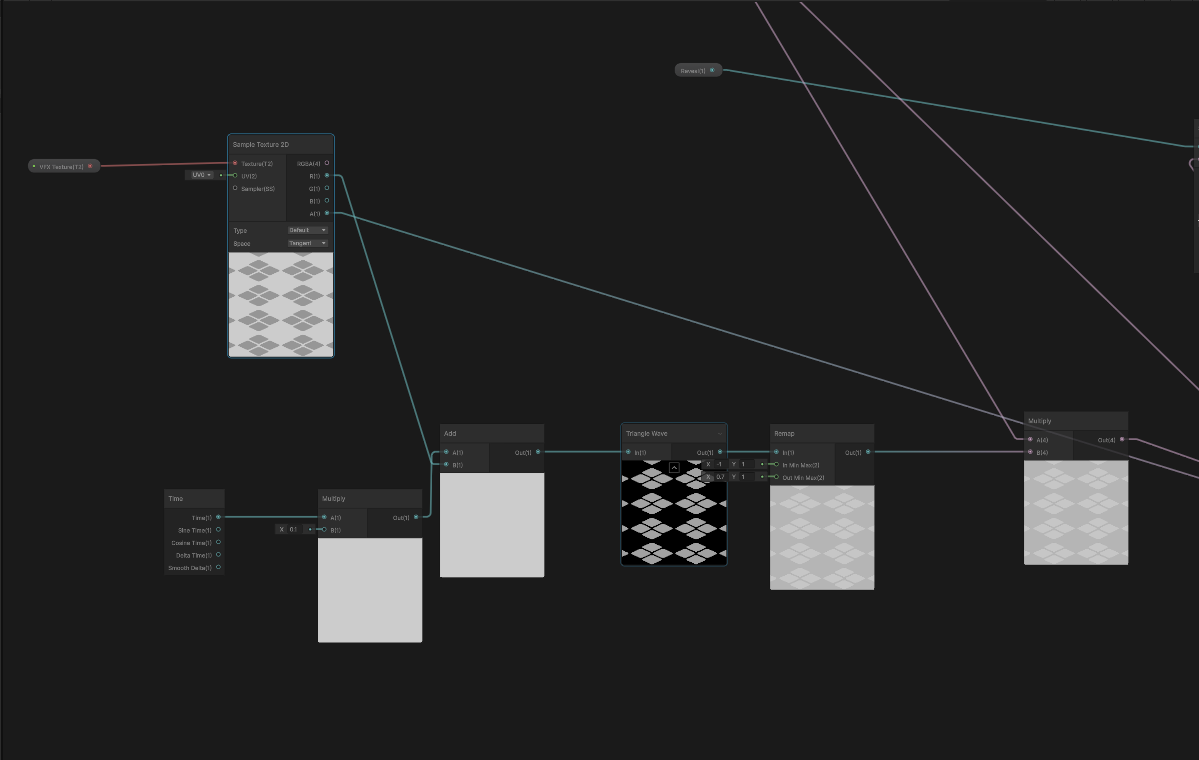Screen dimensions: 1199x760
Task: Collapse the Triangle Wave node with its title chevron
Action: tap(719, 434)
